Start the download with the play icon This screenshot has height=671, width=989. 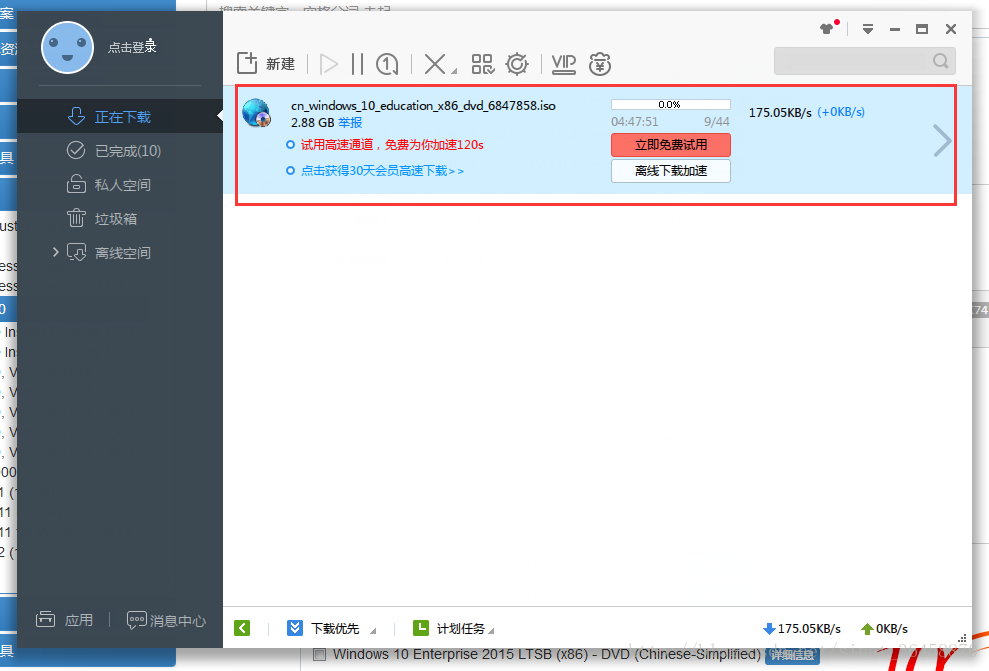click(x=329, y=64)
